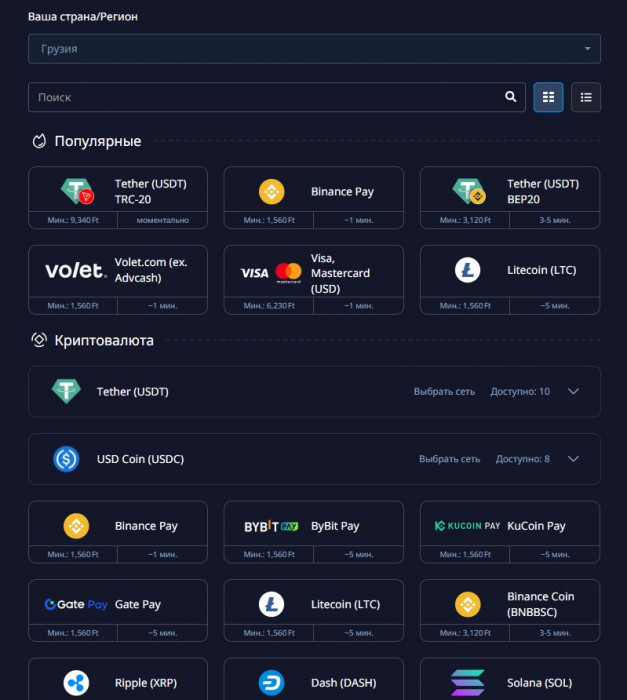Select Binance Pay label in Популярные
Screen dimensions: 627x700
click(x=342, y=192)
